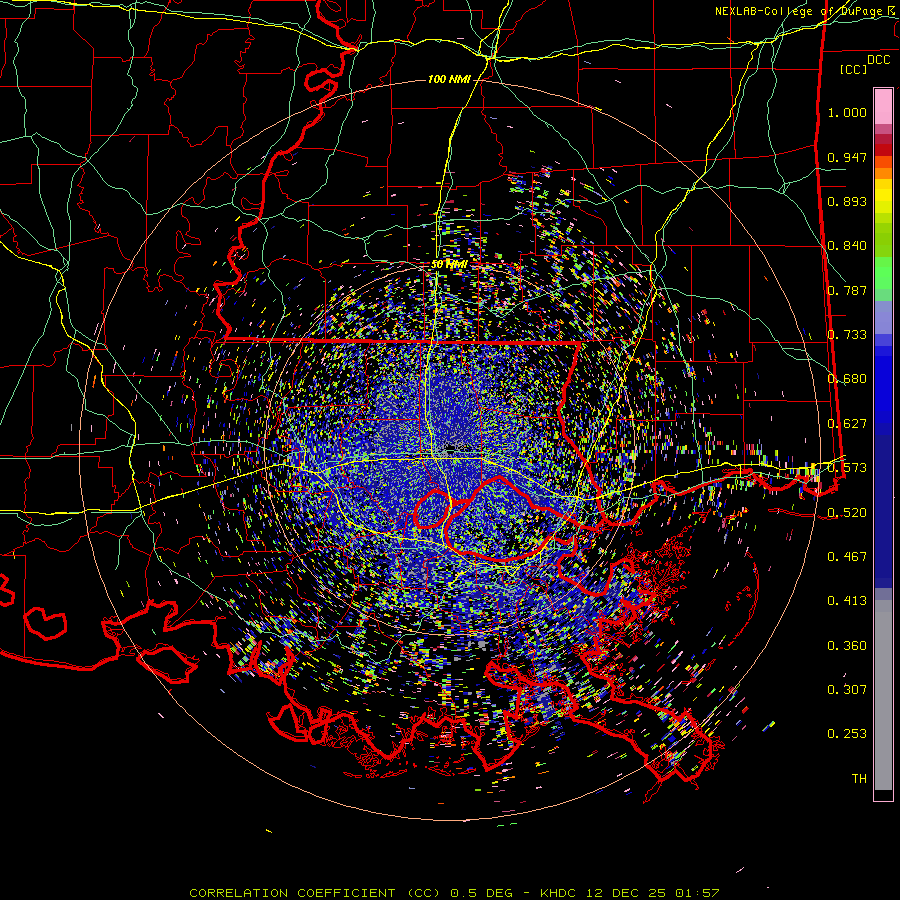Pick the lavender color bar segment
The image size is (900, 900).
coord(883,317)
